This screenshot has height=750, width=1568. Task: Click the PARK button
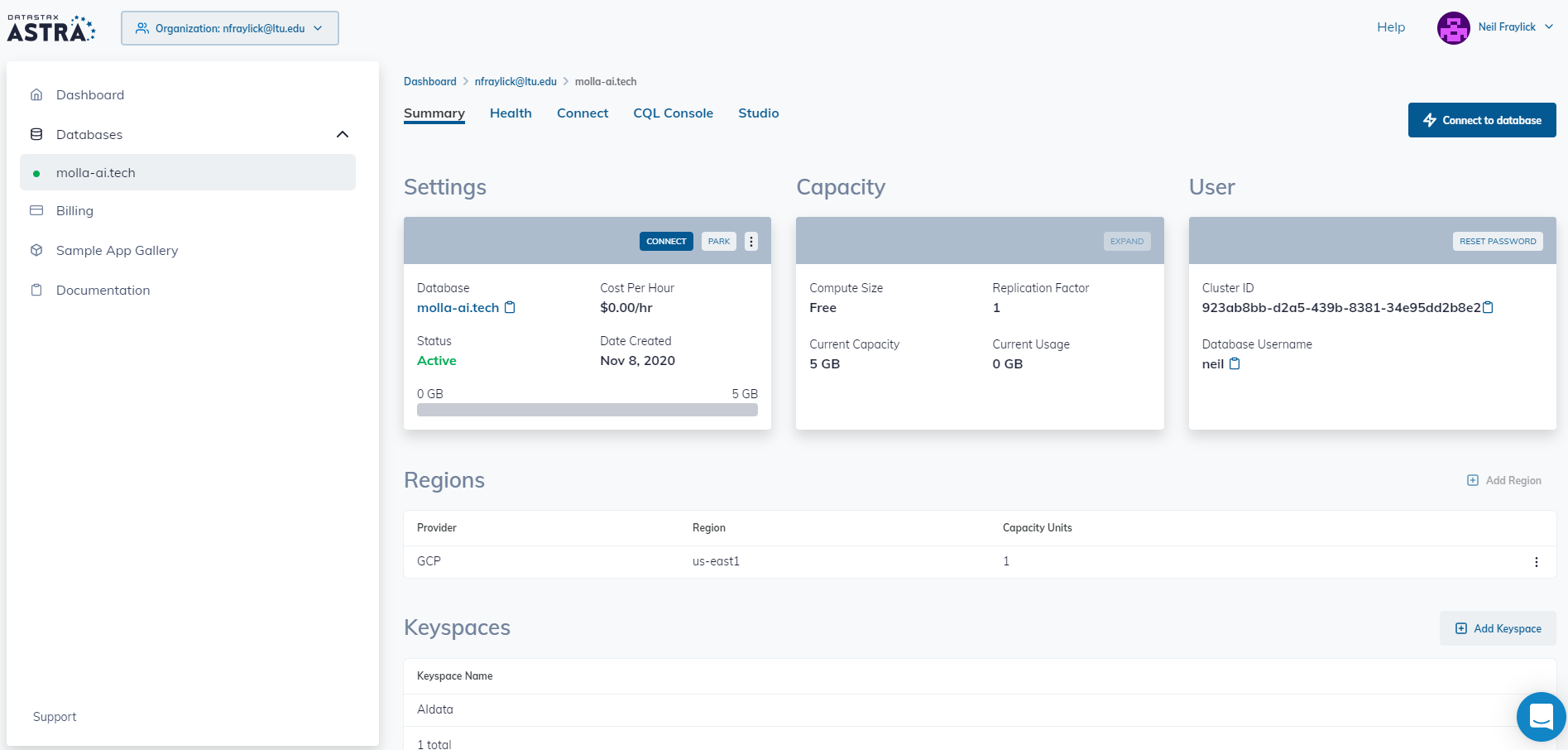719,241
